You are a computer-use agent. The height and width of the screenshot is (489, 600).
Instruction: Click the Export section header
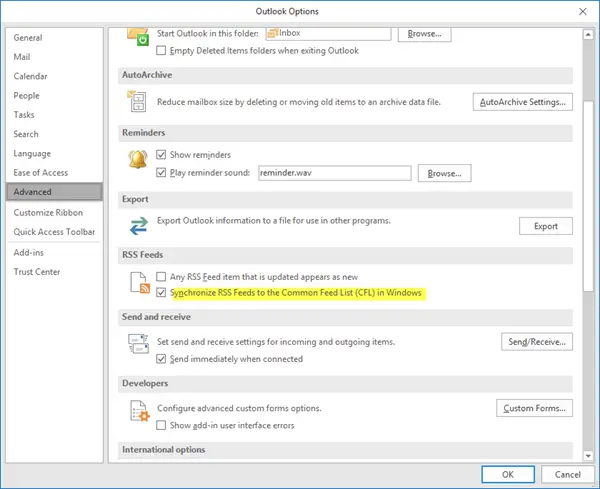(x=345, y=199)
